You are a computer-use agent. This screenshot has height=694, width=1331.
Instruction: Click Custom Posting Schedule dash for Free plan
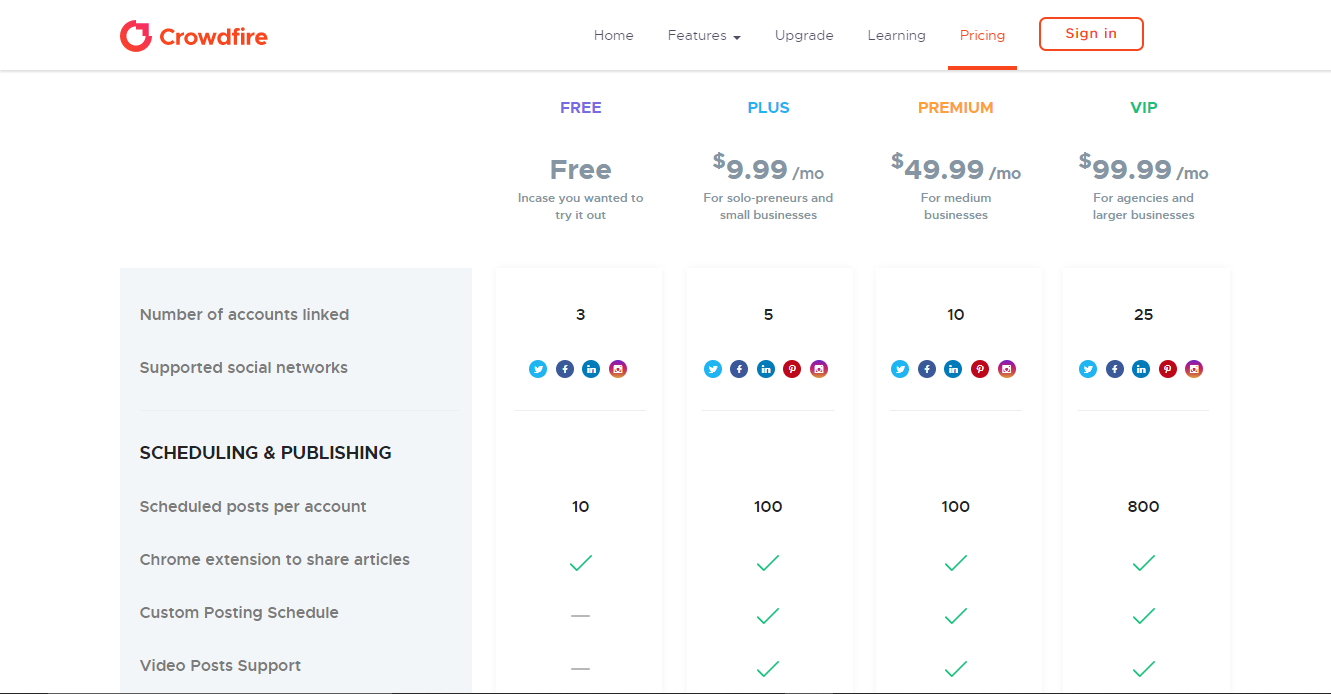(580, 616)
